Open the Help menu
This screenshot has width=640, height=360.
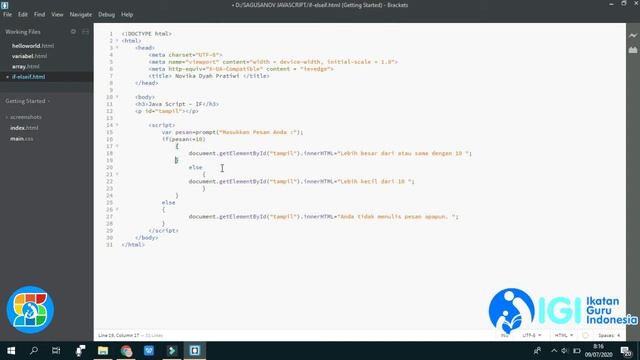[127, 14]
